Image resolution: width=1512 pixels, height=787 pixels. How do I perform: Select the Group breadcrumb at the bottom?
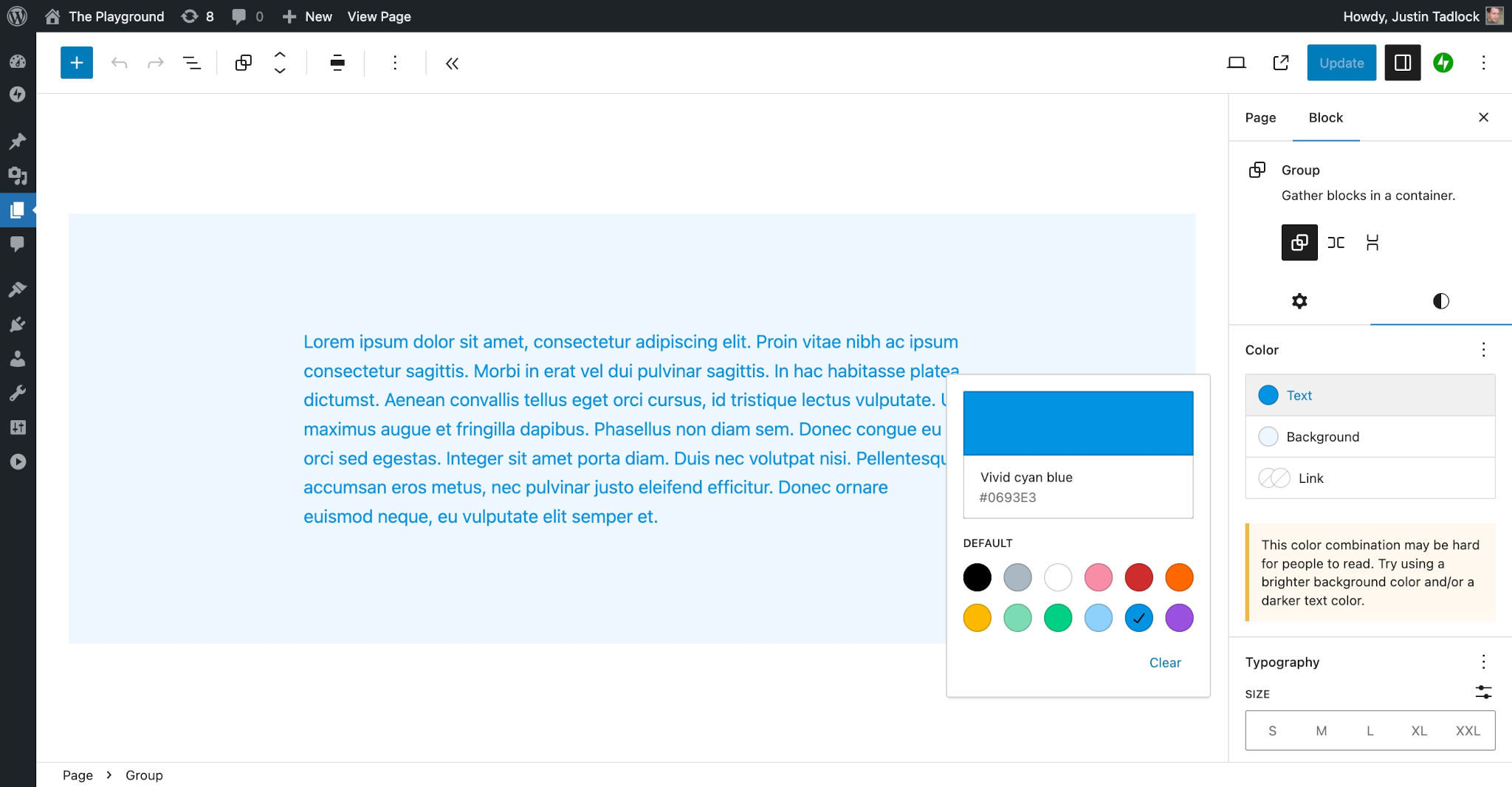click(144, 774)
